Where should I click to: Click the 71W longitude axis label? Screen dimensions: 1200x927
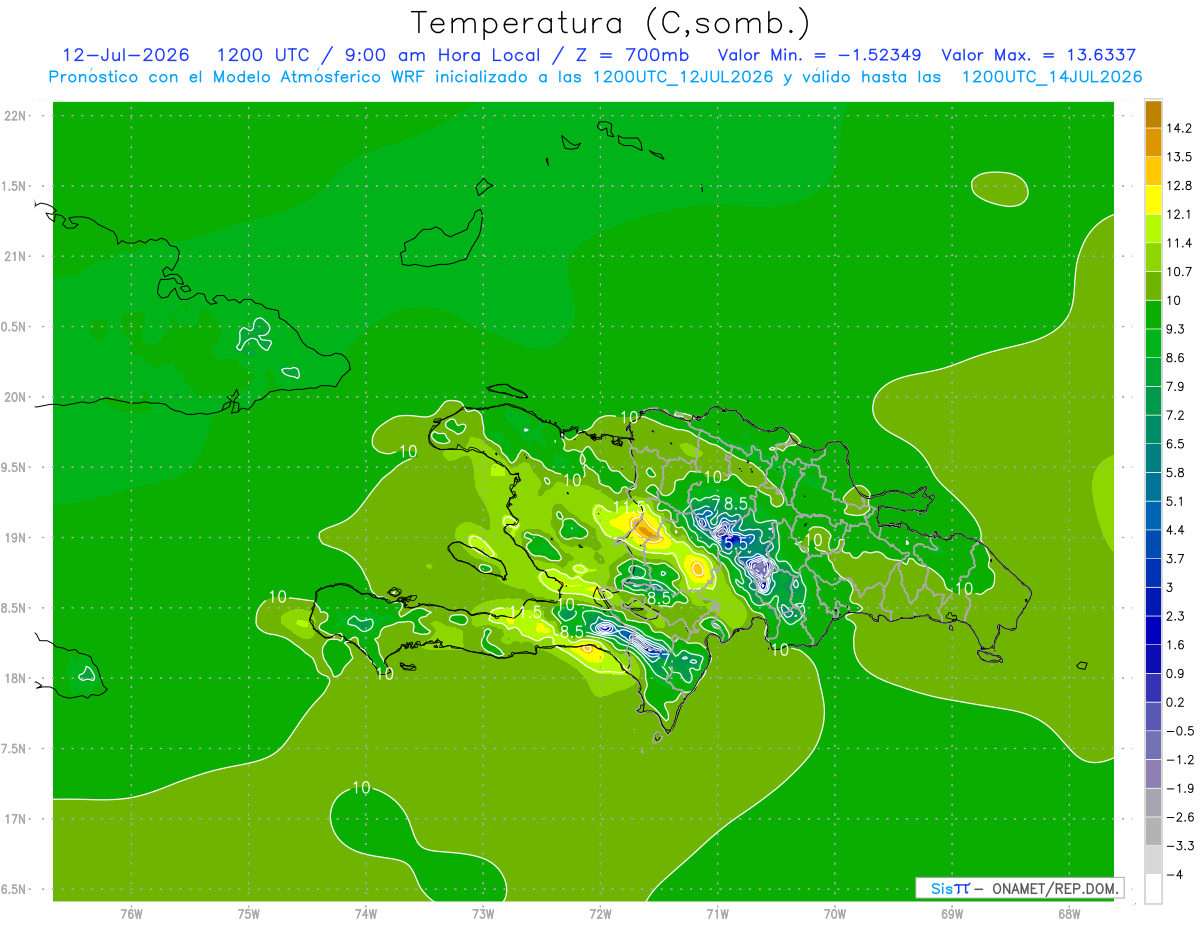pos(717,914)
